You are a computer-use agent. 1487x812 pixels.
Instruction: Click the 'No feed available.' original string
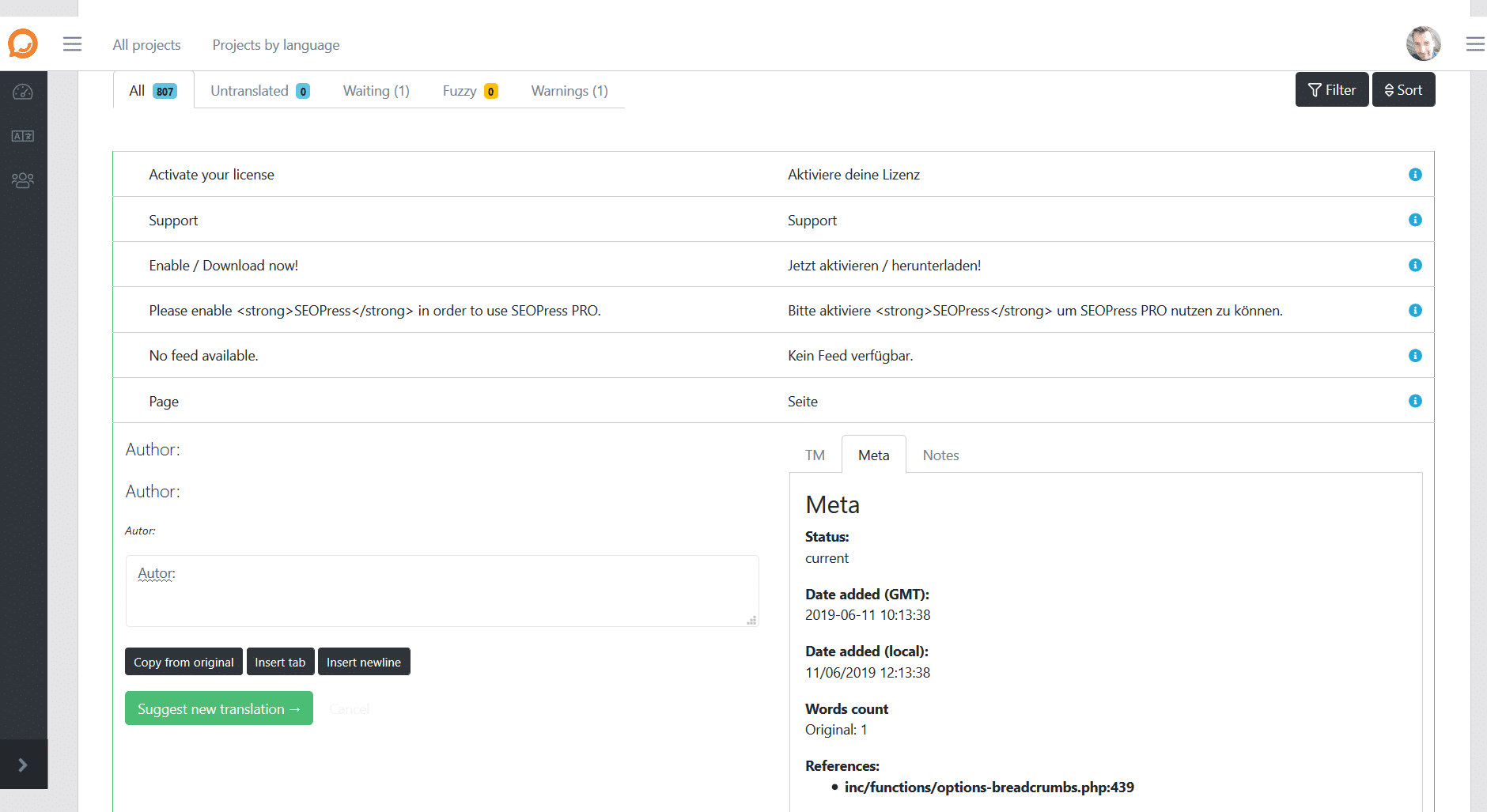(x=203, y=356)
